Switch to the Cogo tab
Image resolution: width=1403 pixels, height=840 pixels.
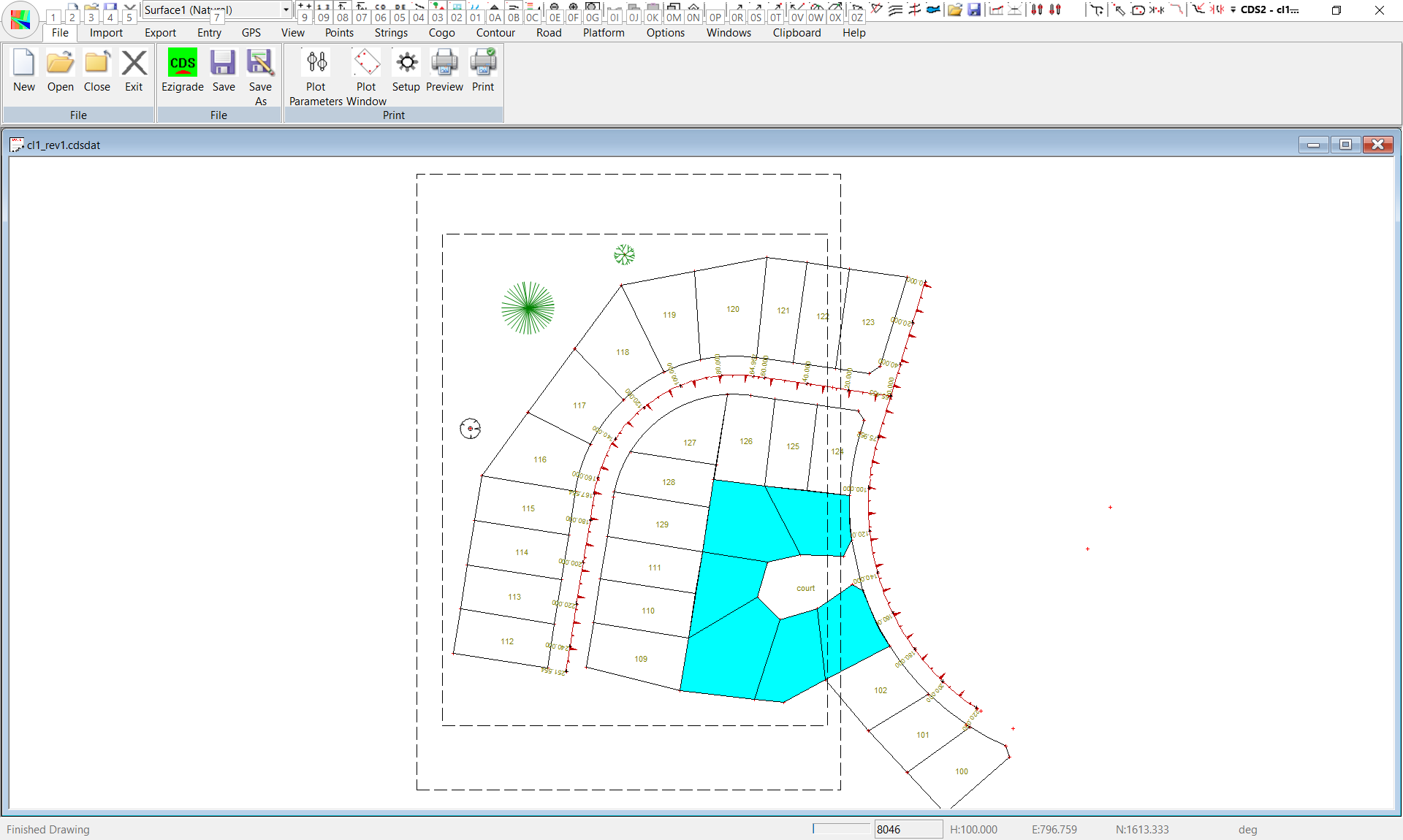coord(441,33)
